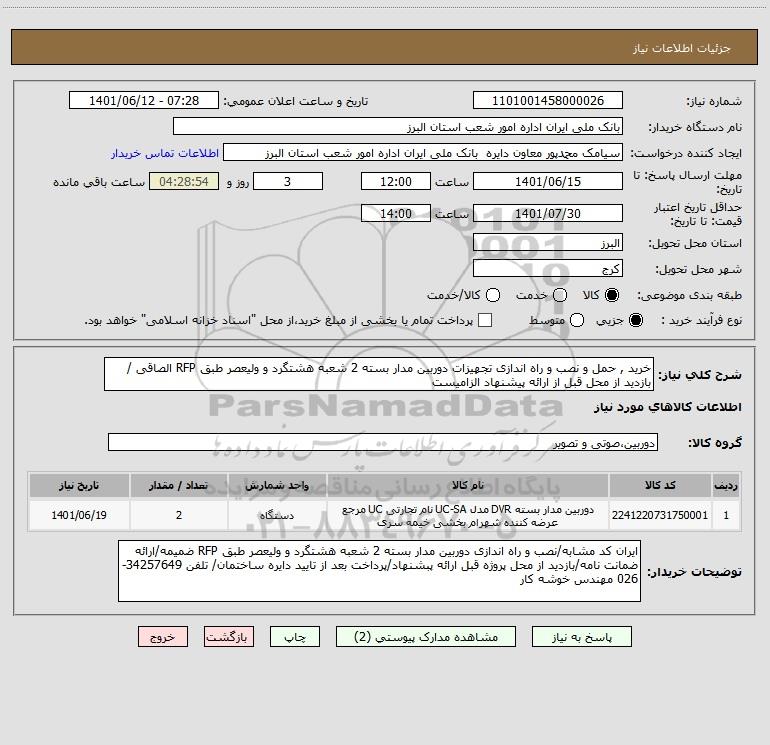The height and width of the screenshot is (745, 770).
Task: Select the جزیی purchase type radio
Action: click(636, 320)
